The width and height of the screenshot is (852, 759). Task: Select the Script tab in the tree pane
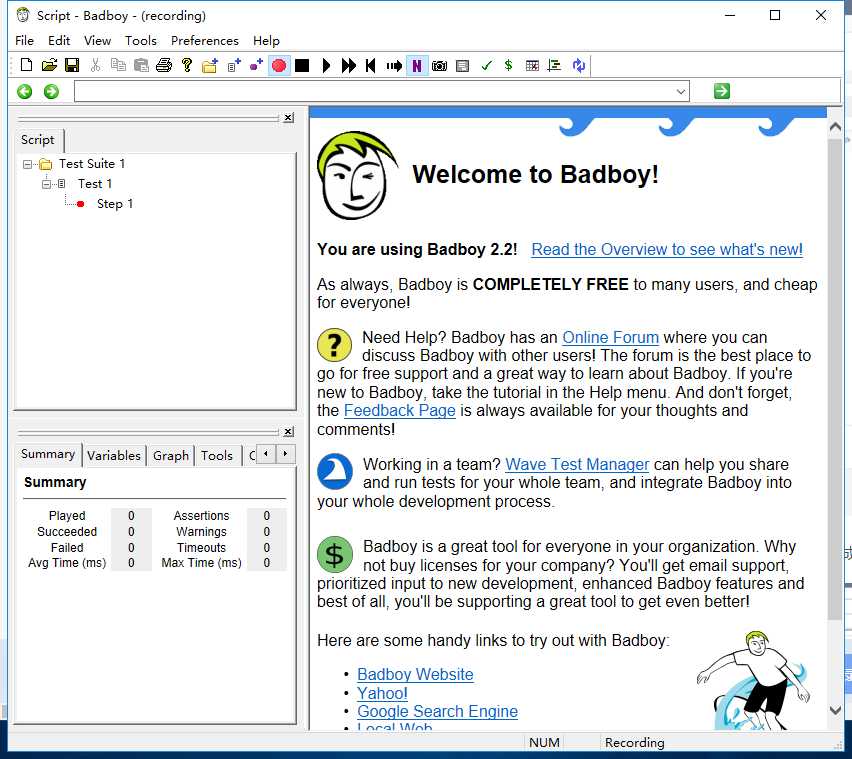(37, 140)
